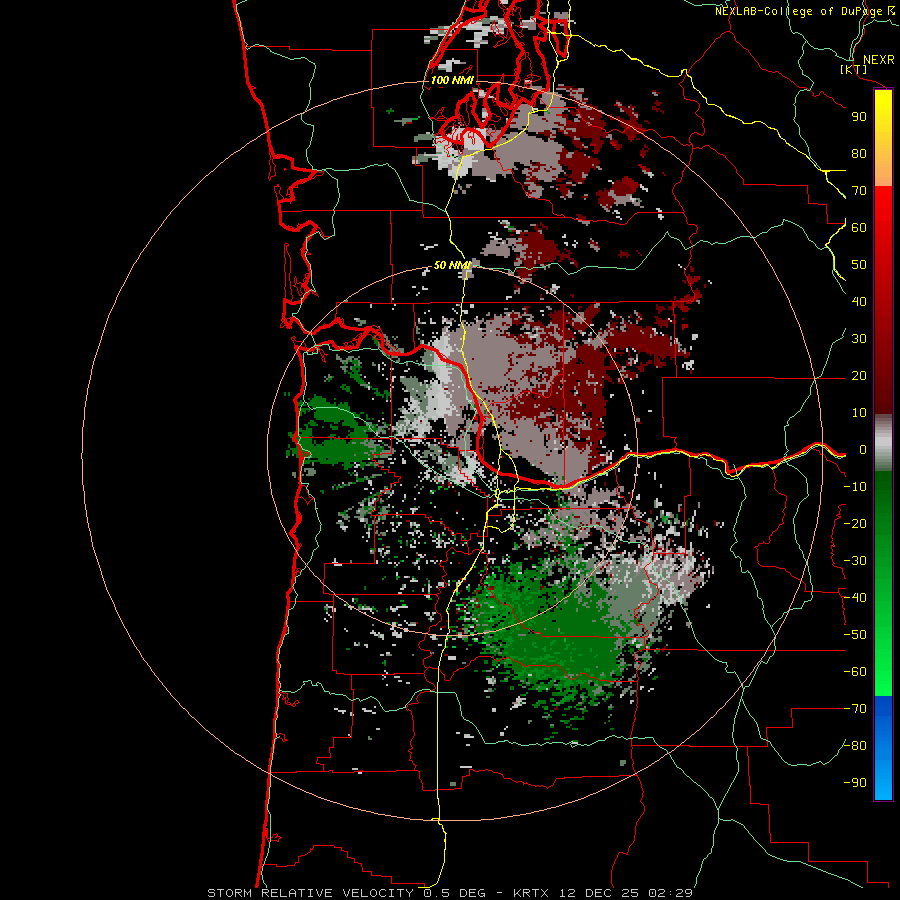Click the -20 value on the velocity scale
The height and width of the screenshot is (900, 900).
855,523
